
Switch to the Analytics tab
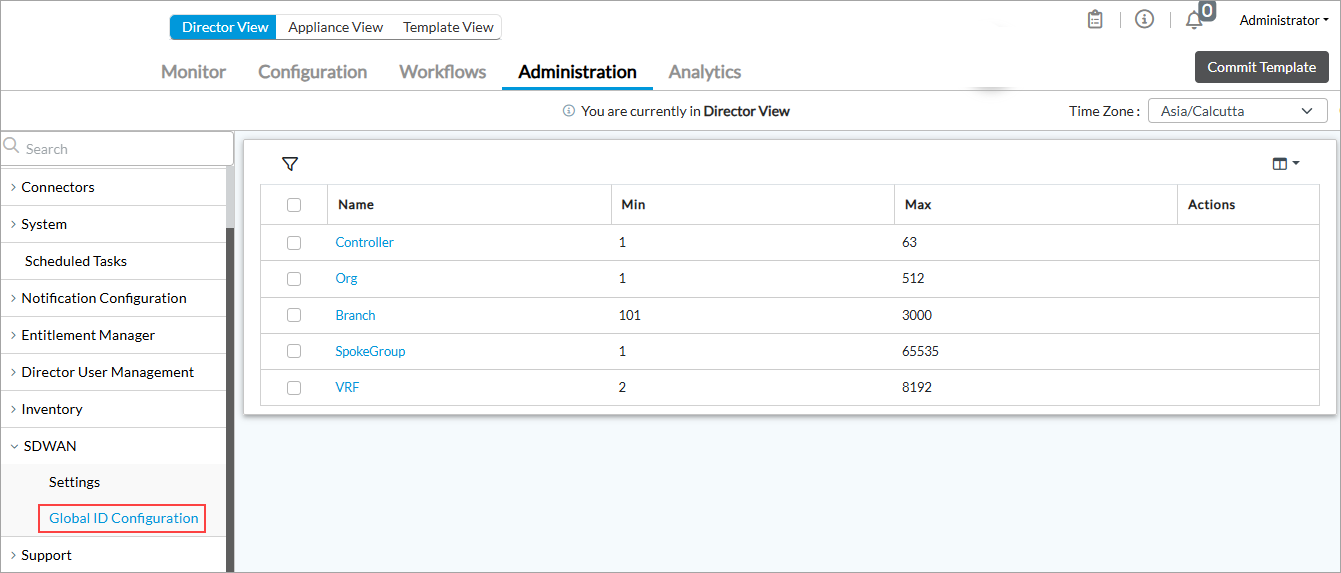(x=705, y=72)
